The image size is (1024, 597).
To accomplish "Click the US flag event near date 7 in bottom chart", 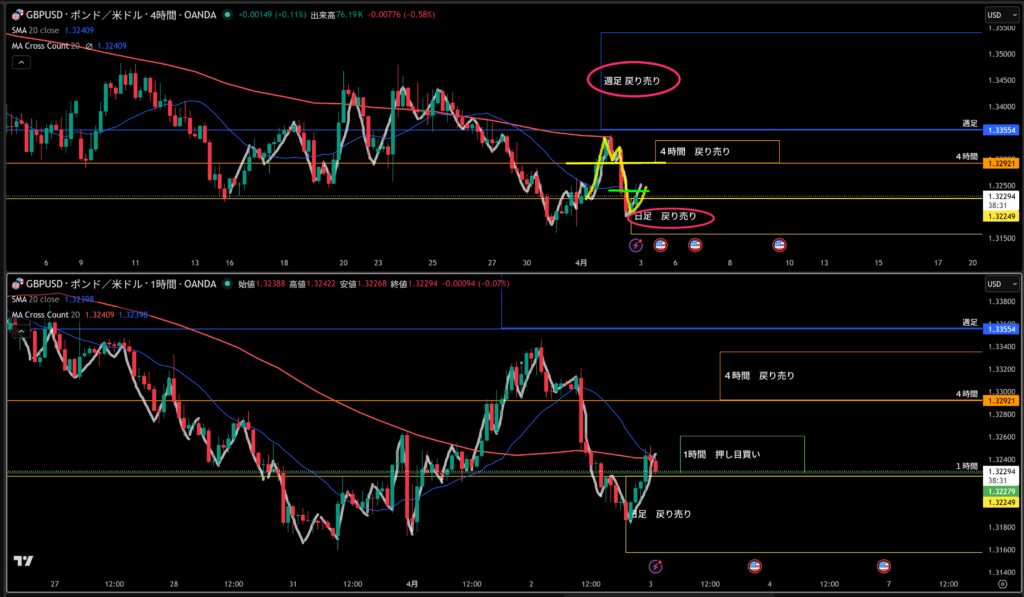I will [884, 566].
